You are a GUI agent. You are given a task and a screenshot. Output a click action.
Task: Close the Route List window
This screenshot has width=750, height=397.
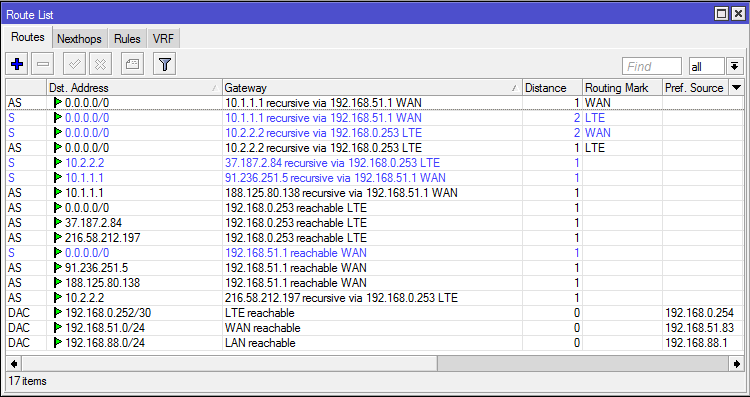738,14
